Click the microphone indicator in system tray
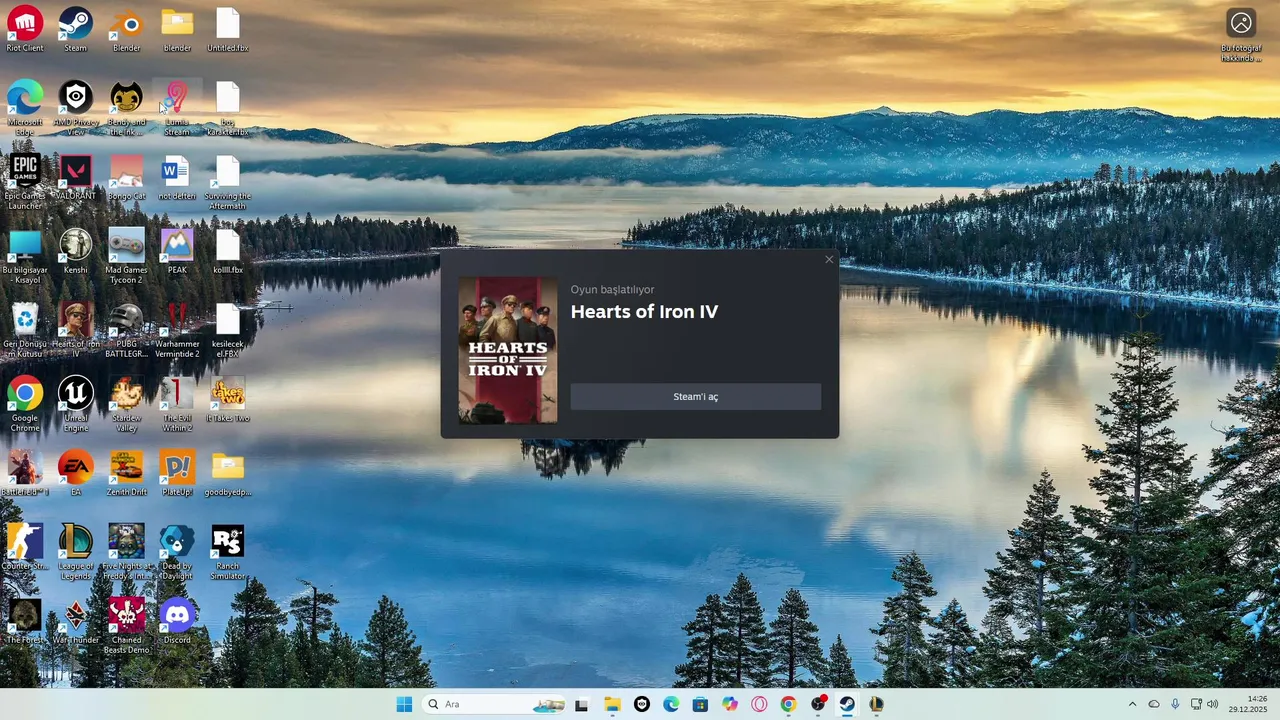 point(1175,704)
